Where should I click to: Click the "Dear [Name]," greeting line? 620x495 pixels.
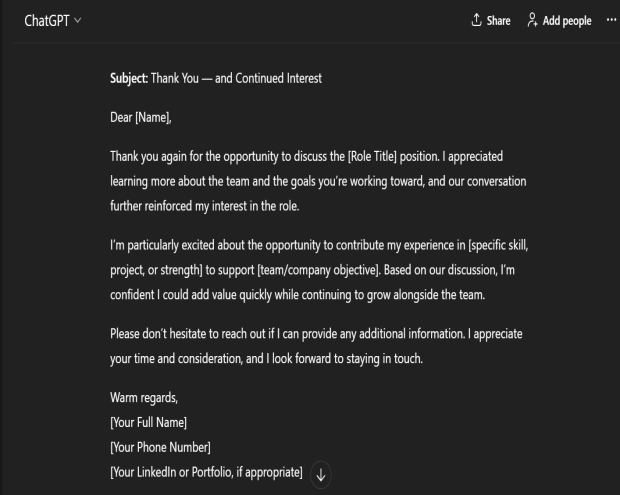pos(147,118)
